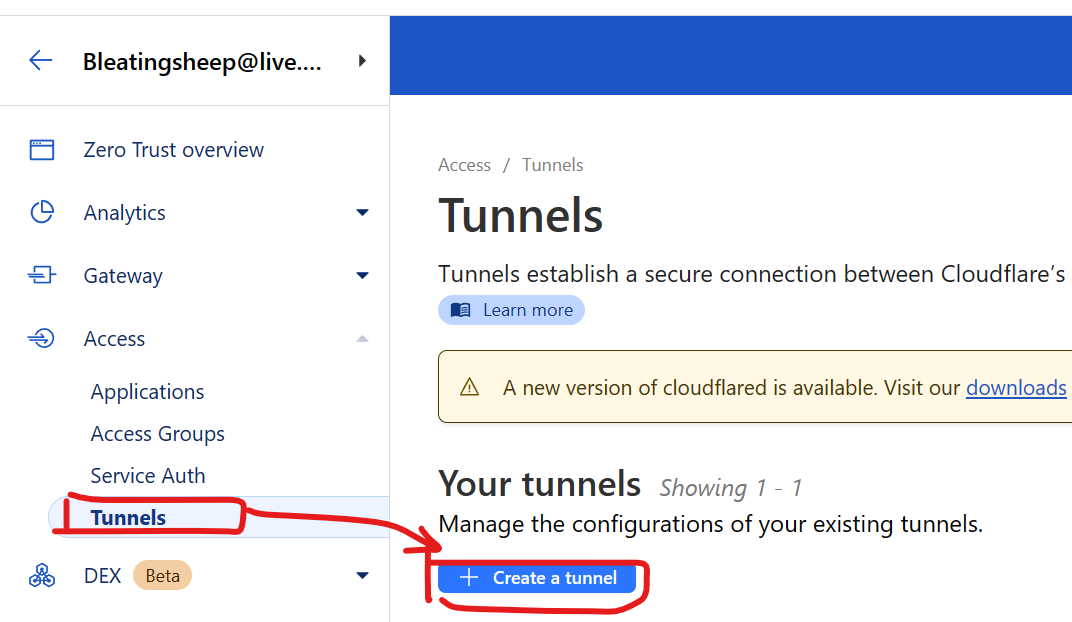
Task: Open the cloudflared downloads link
Action: coord(1016,387)
